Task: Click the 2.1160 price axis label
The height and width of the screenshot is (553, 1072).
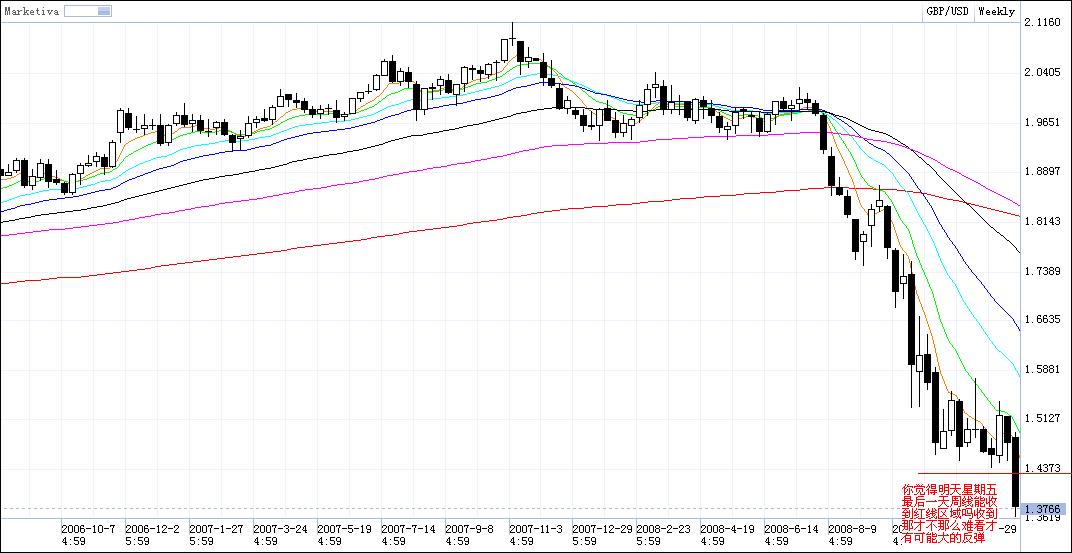Action: (1041, 23)
